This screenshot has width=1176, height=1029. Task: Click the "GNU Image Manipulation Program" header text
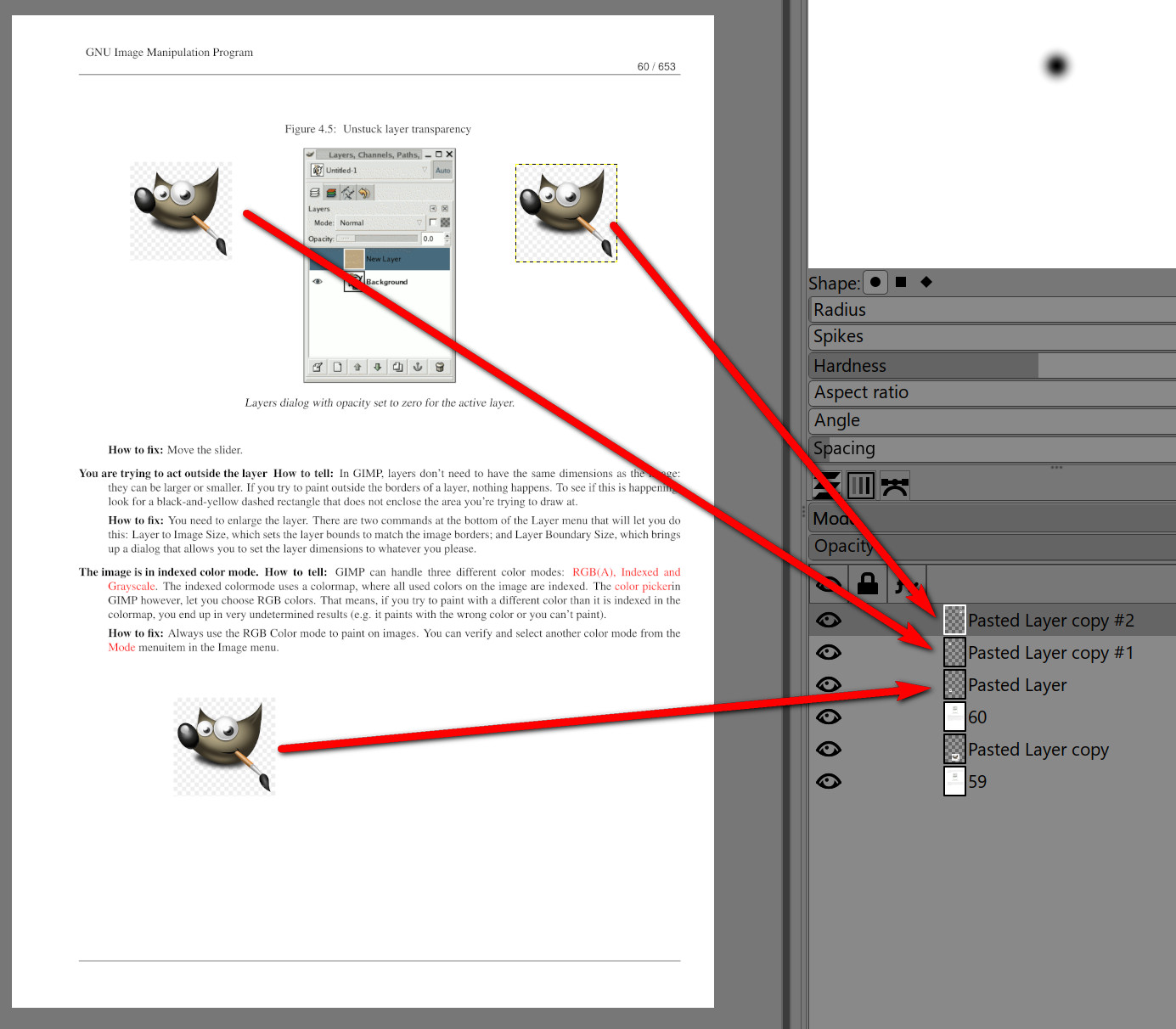[169, 53]
